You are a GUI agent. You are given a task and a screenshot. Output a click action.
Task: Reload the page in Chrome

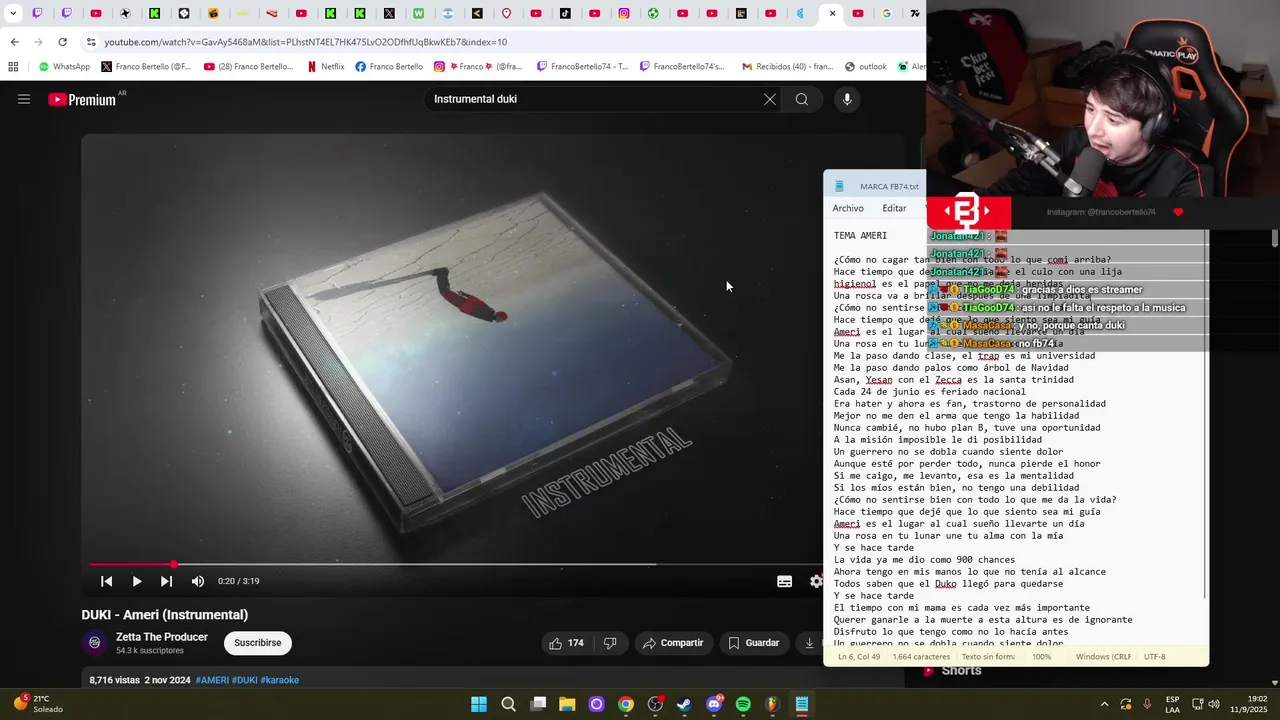(62, 42)
